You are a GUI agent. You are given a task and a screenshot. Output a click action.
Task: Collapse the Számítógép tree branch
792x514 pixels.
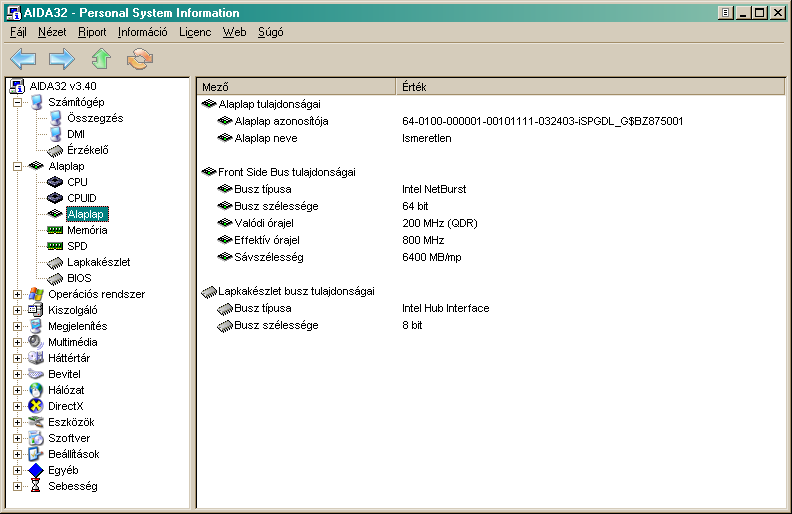[17, 102]
